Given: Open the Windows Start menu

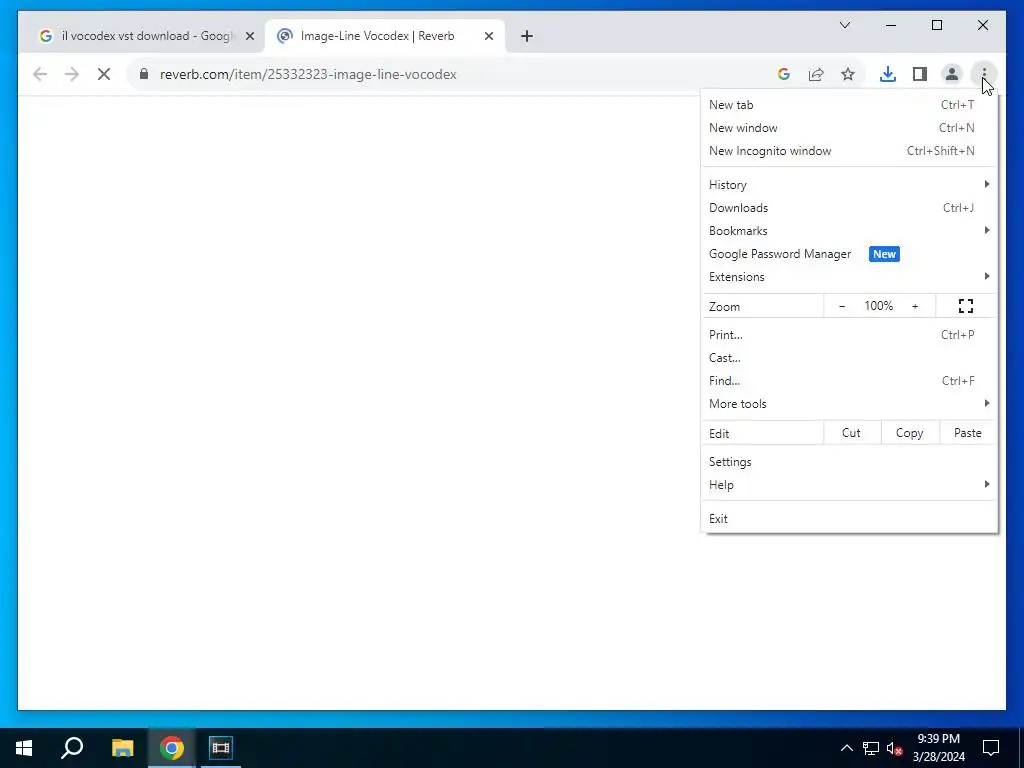Looking at the screenshot, I should [x=24, y=748].
